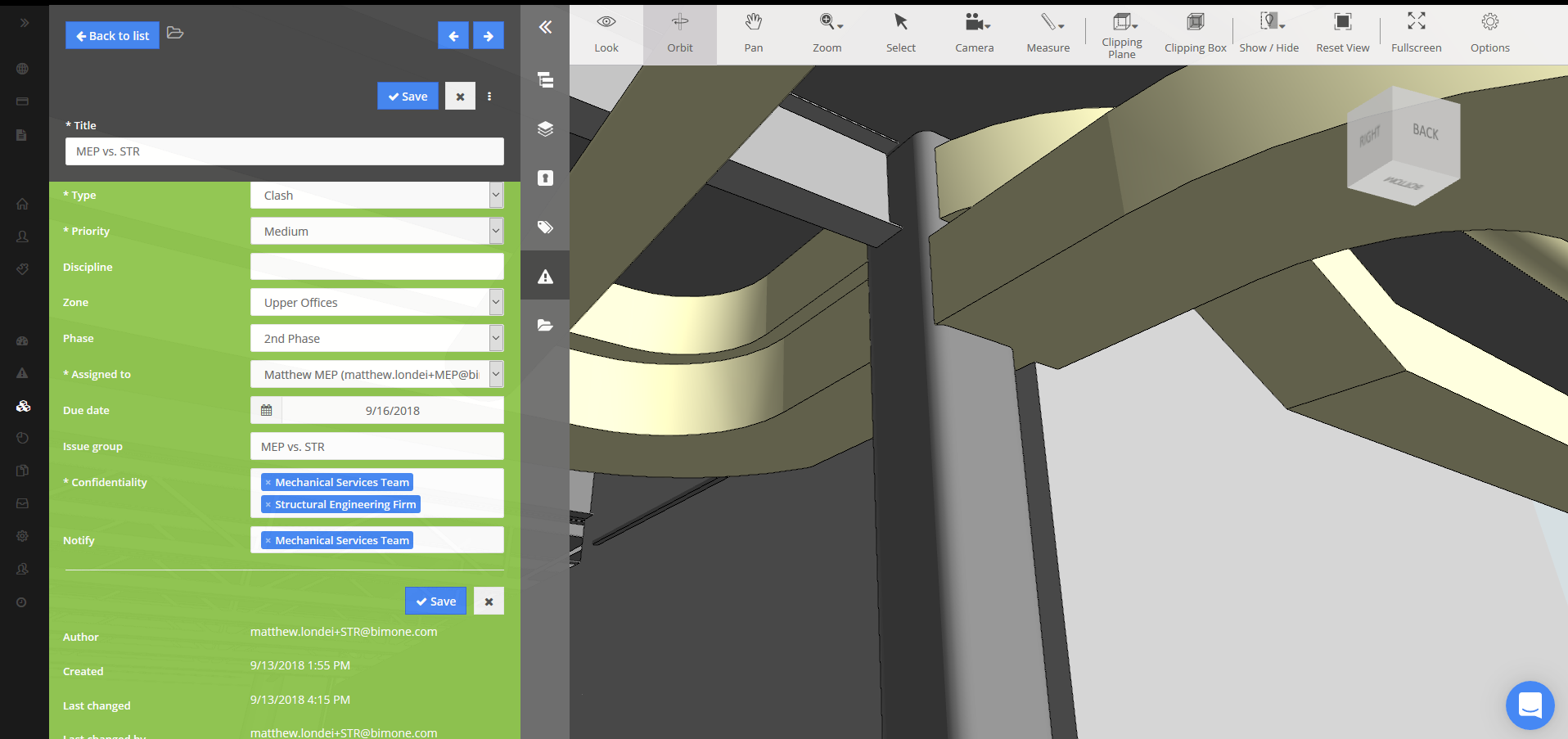Open the Type dropdown showing Clash

pos(376,196)
